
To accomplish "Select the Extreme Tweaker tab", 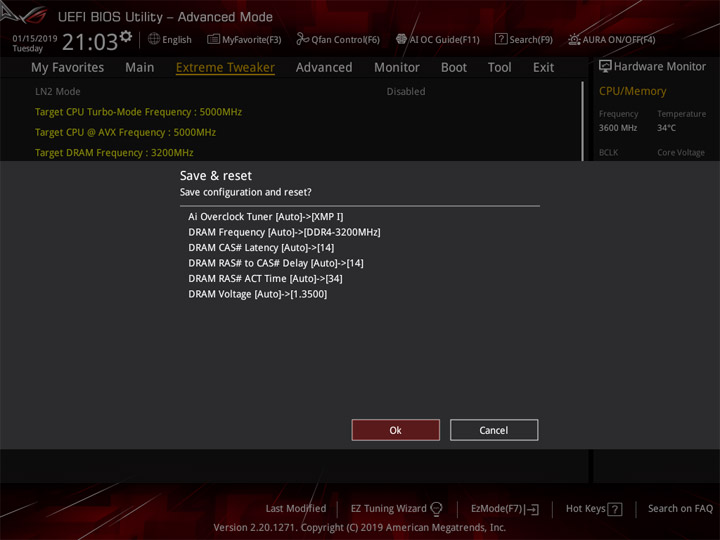I will coord(225,68).
